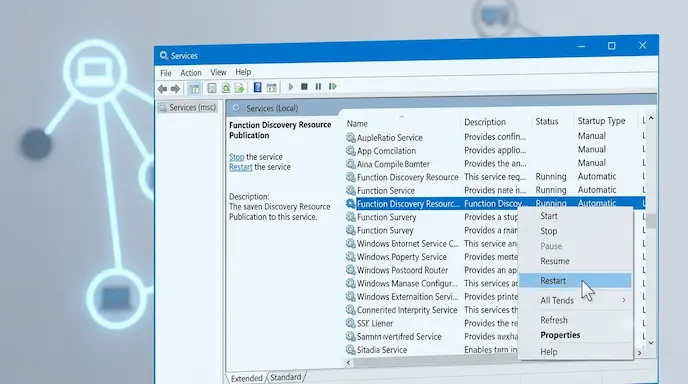Choose Stop from the context menu
This screenshot has width=688, height=384.
(548, 231)
